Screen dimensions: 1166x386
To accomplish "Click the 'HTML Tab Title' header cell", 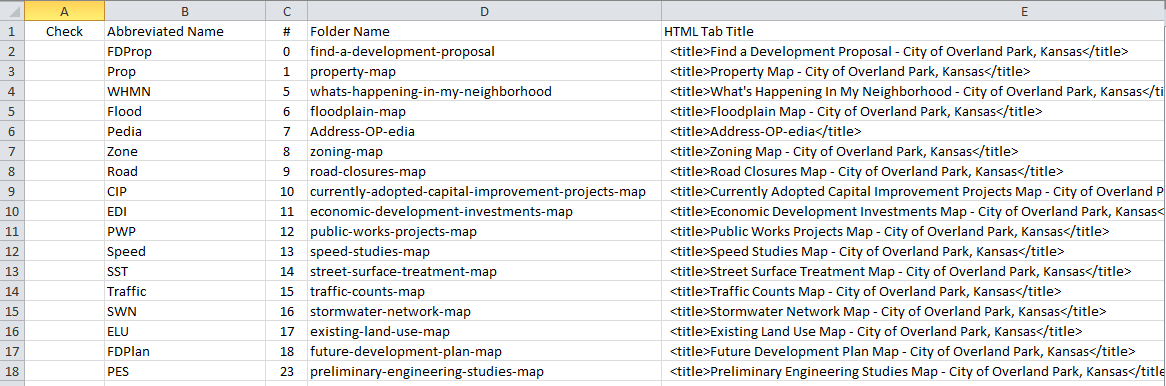I will tap(914, 32).
